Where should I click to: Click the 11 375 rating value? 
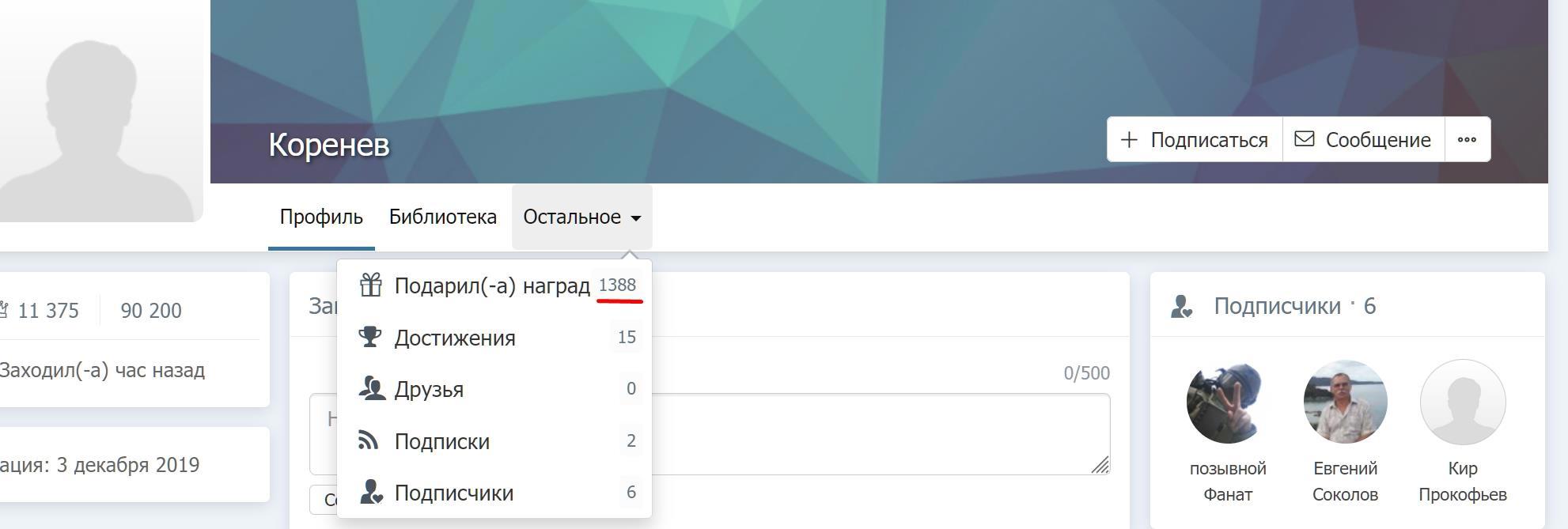[x=47, y=311]
